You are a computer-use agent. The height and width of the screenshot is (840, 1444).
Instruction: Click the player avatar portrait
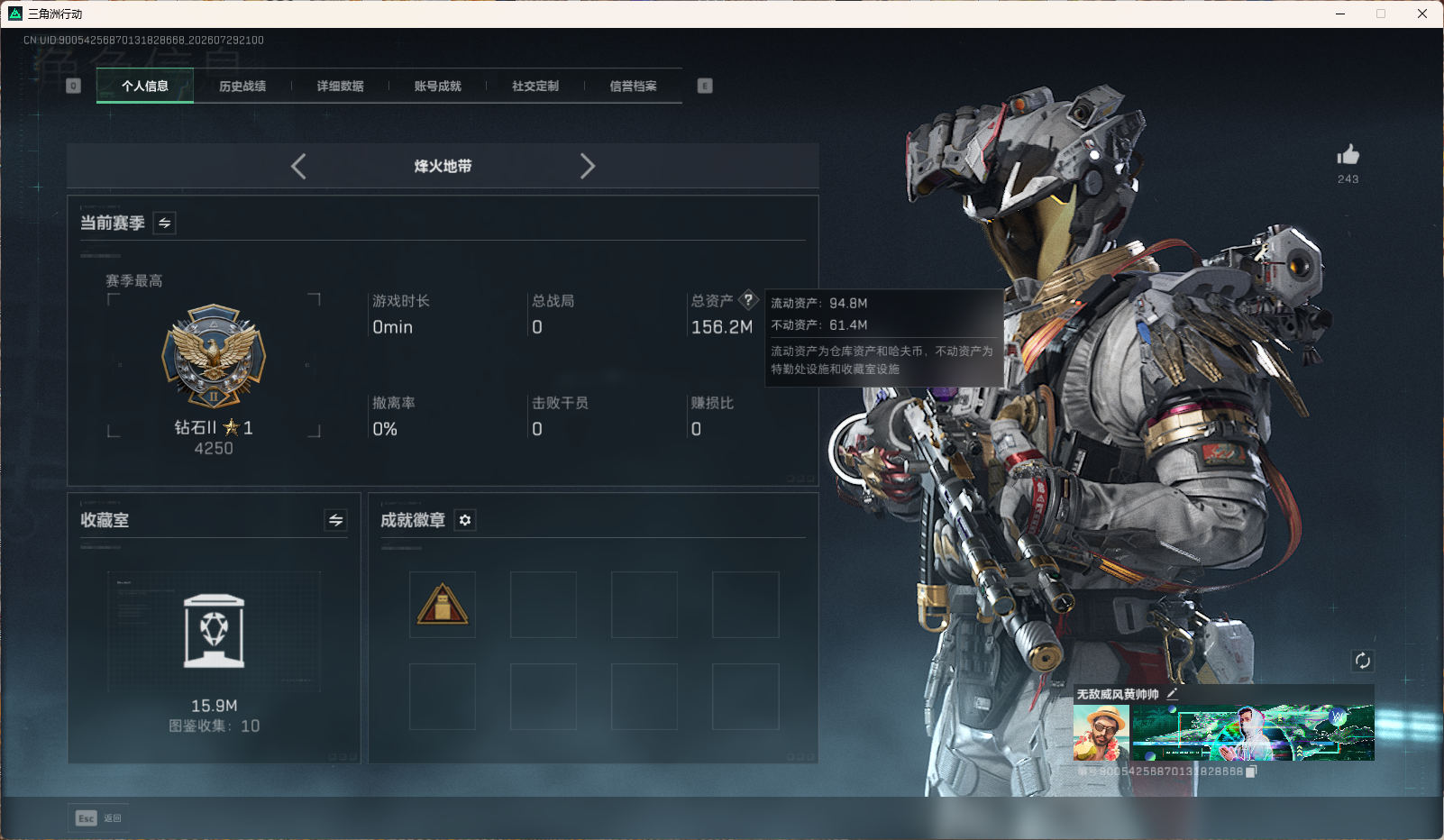coord(1101,733)
